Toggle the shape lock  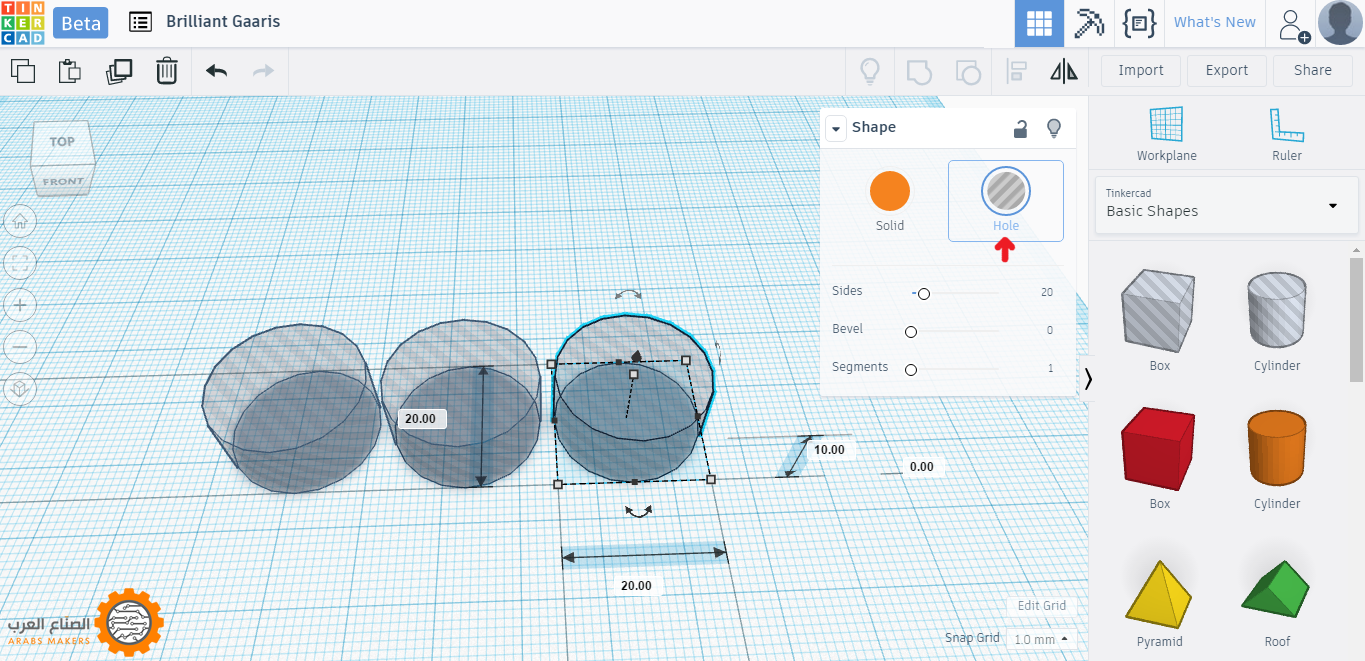pos(1020,128)
